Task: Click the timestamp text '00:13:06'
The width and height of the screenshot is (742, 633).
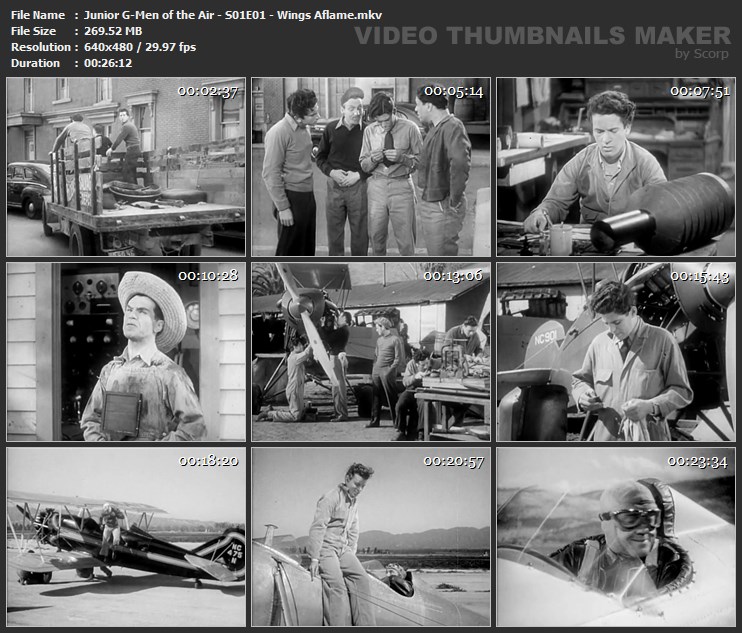Action: click(453, 276)
